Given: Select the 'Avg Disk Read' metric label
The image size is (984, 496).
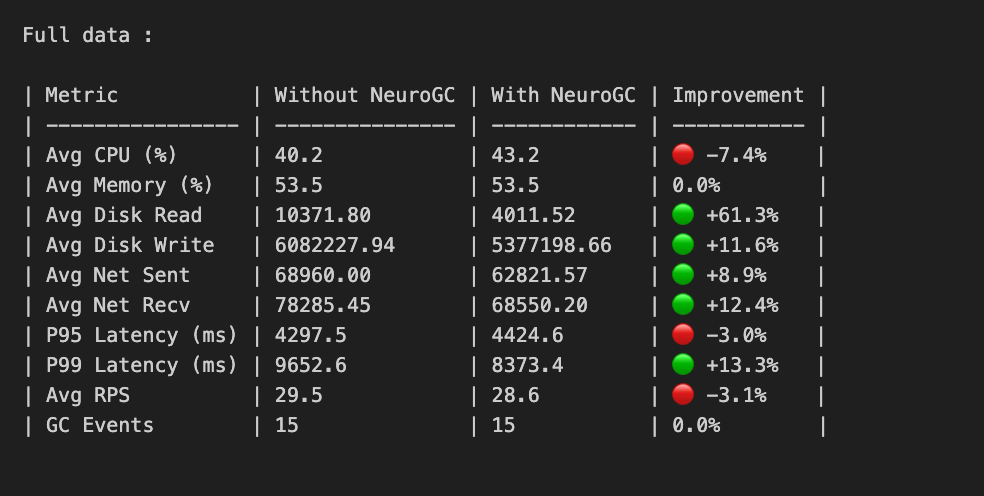Looking at the screenshot, I should tap(124, 215).
